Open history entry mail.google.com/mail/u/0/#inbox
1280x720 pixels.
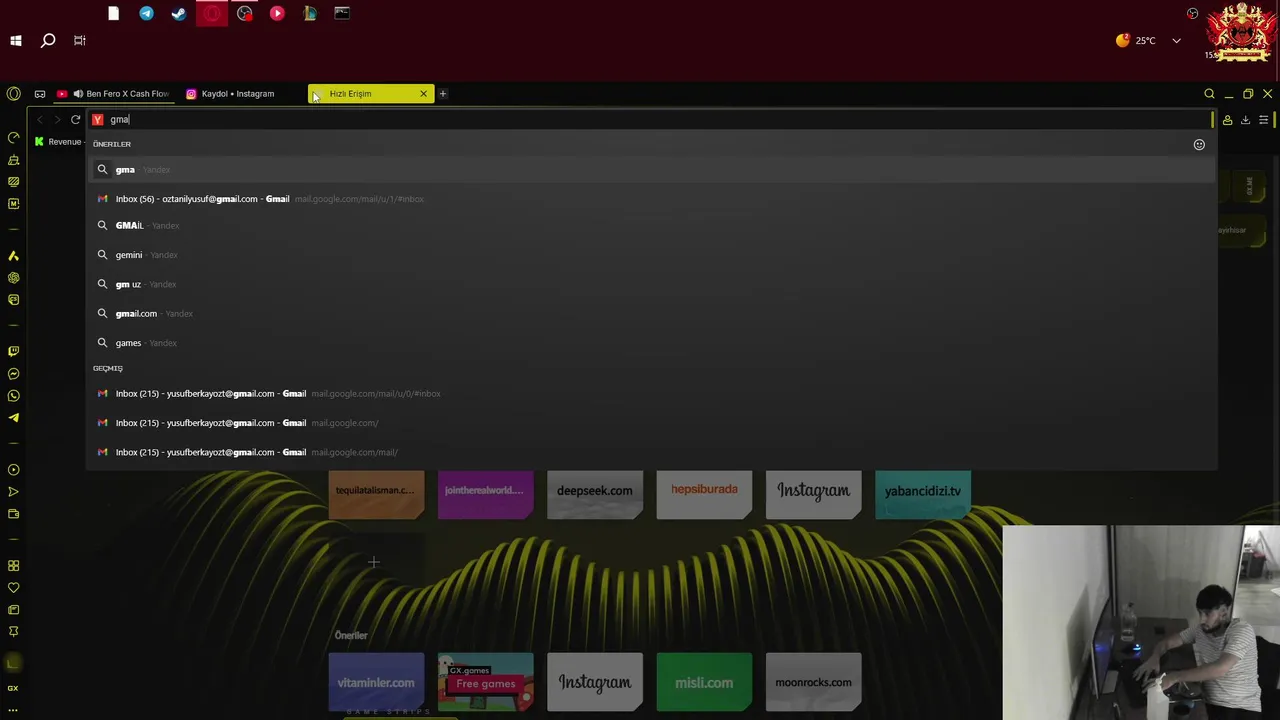point(651,394)
